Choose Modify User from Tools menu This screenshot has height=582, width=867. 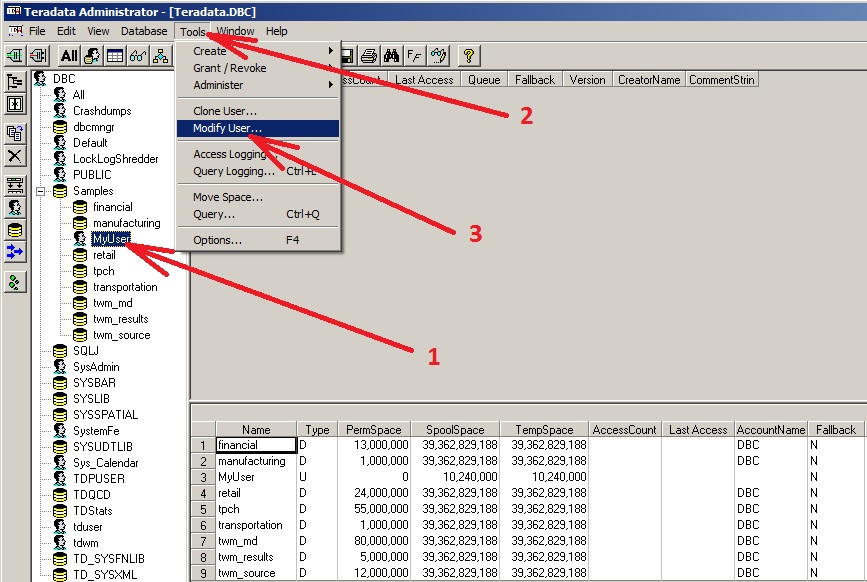click(258, 128)
